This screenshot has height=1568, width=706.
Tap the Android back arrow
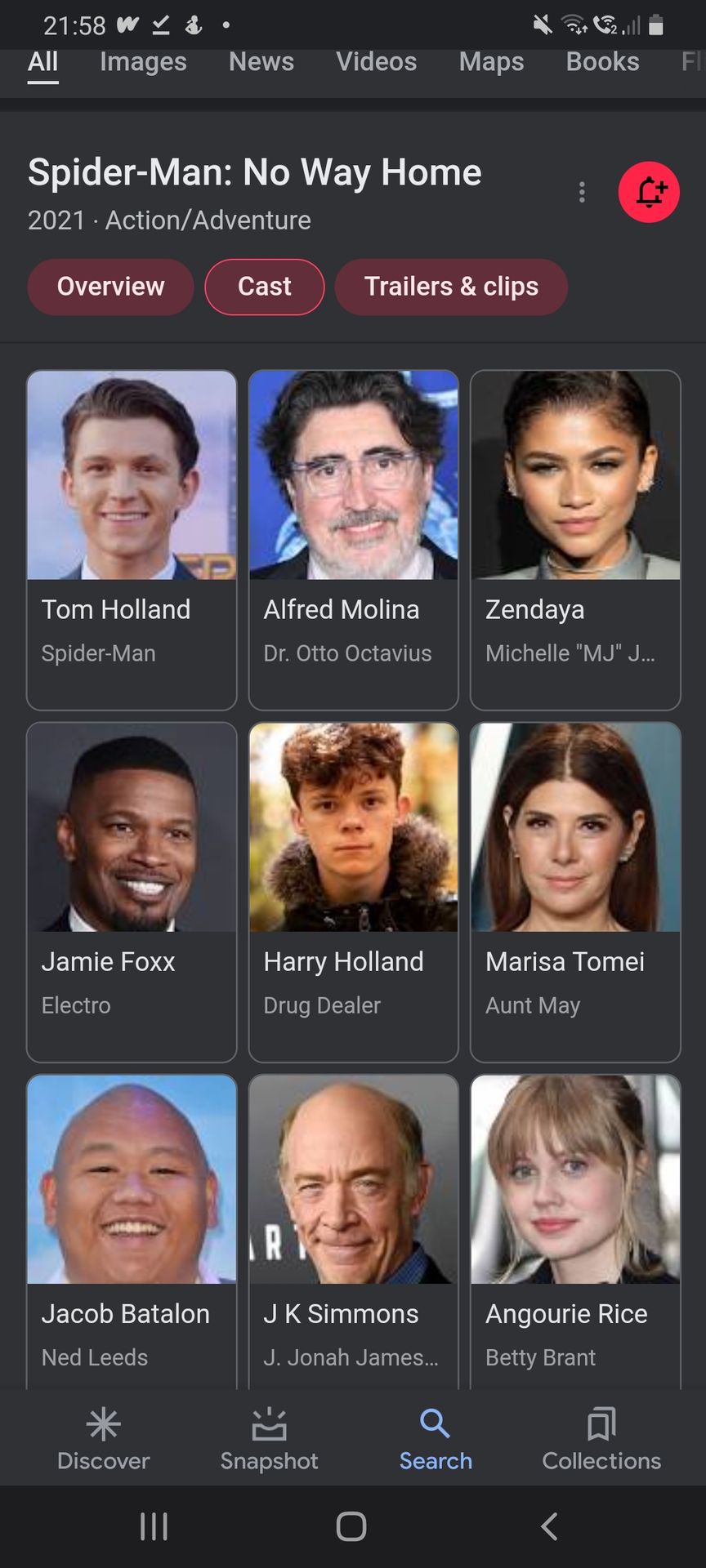click(x=550, y=1526)
